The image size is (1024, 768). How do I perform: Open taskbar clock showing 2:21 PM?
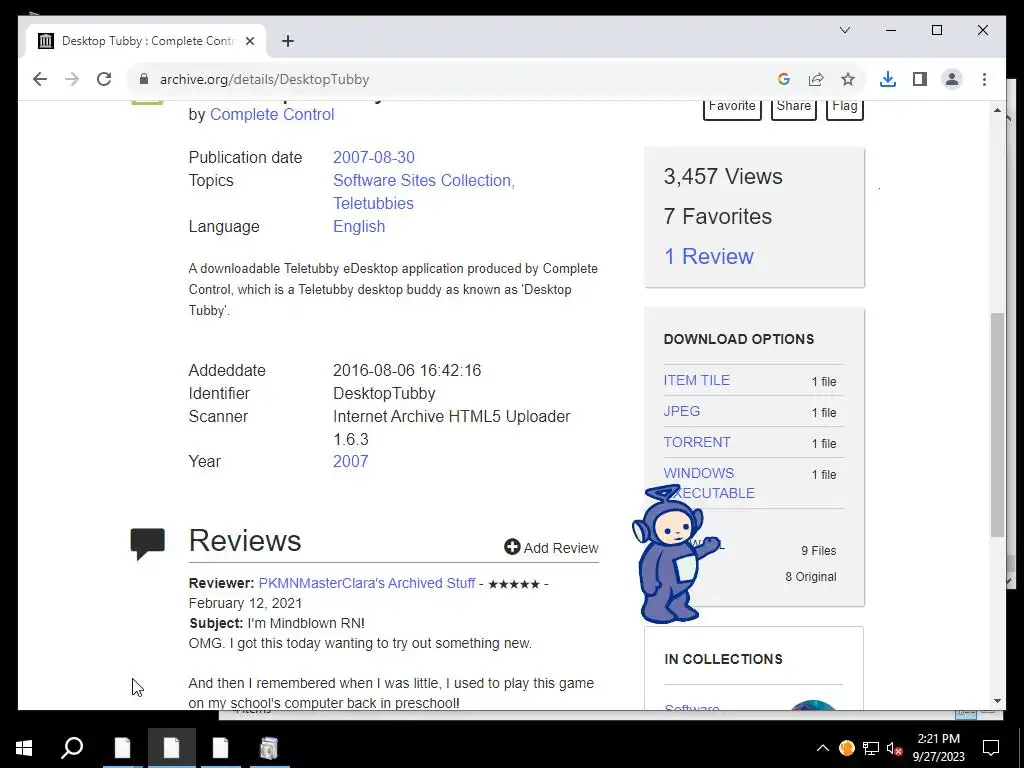tap(938, 748)
